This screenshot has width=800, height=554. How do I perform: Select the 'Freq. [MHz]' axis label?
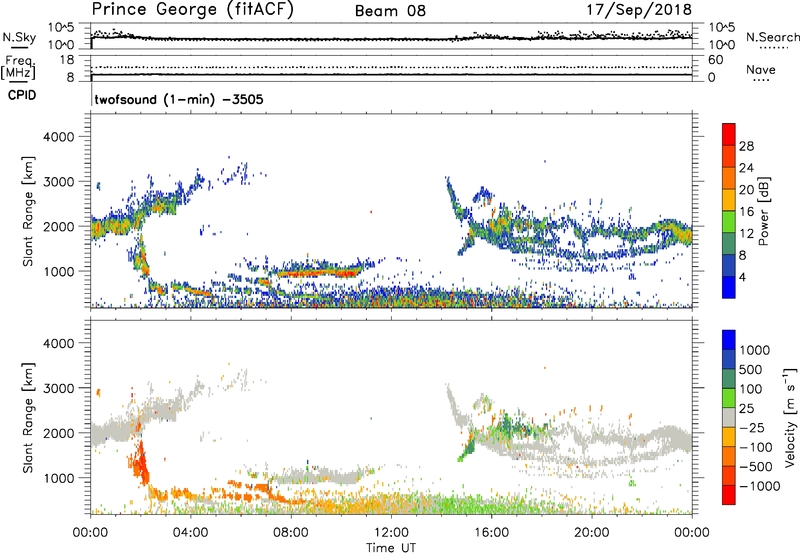pyautogui.click(x=19, y=67)
